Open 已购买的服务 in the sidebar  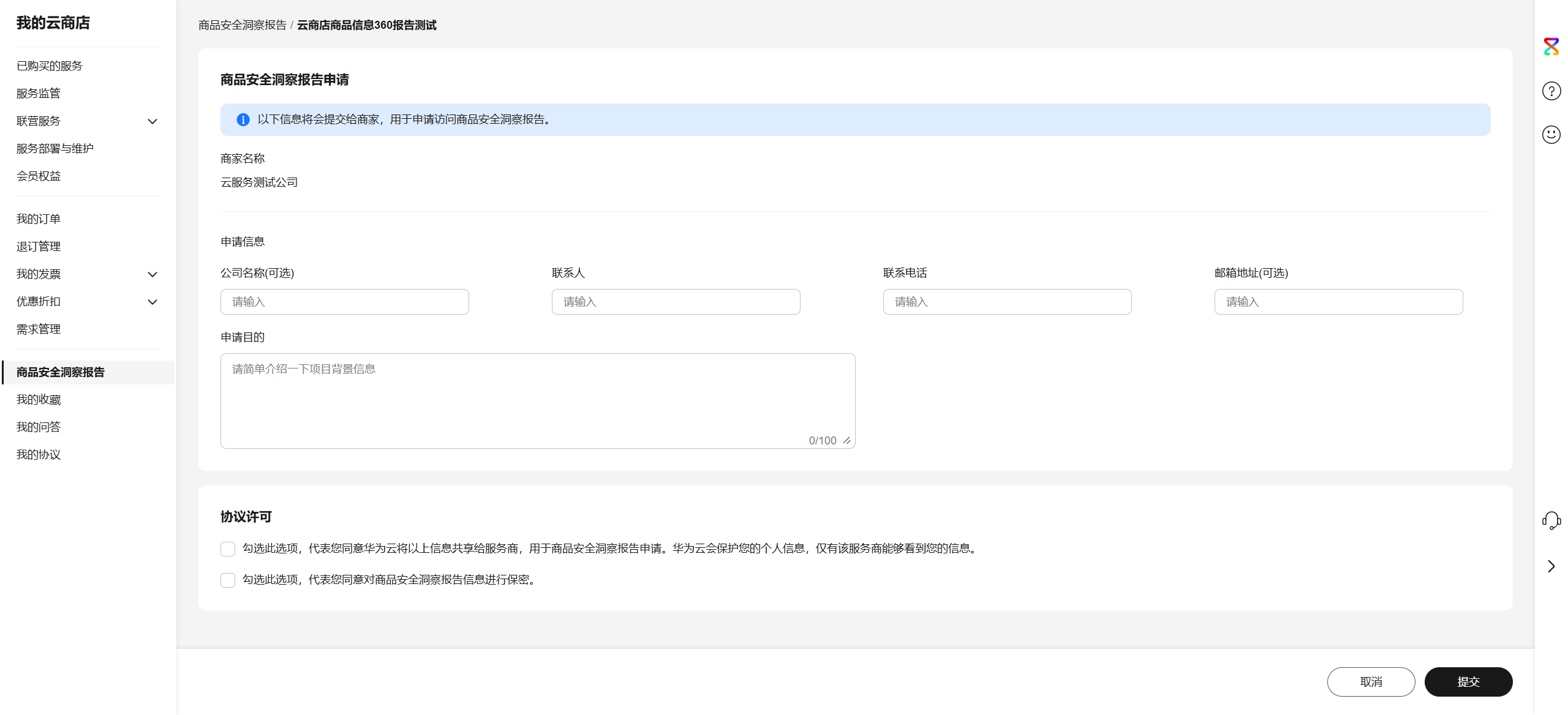50,66
